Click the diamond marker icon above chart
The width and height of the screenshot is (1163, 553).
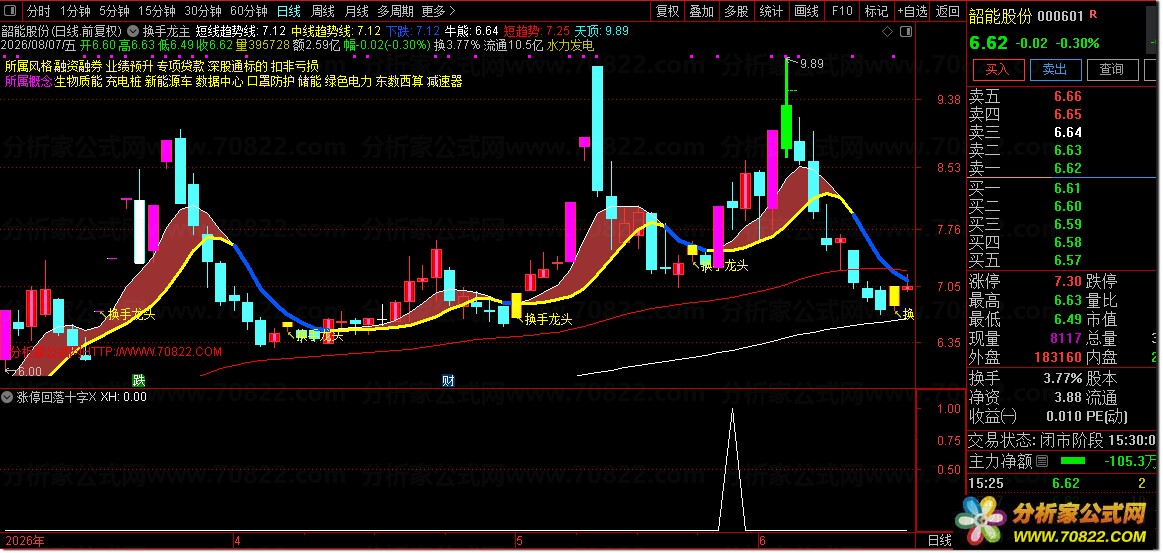tap(888, 31)
